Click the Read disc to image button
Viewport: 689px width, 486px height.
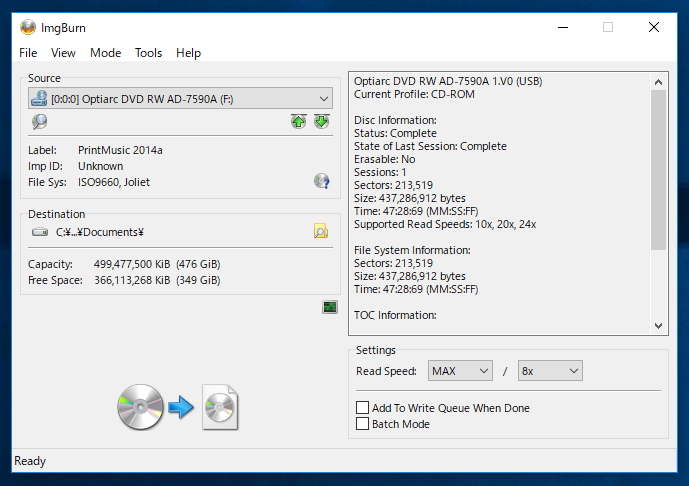pyautogui.click(x=178, y=407)
